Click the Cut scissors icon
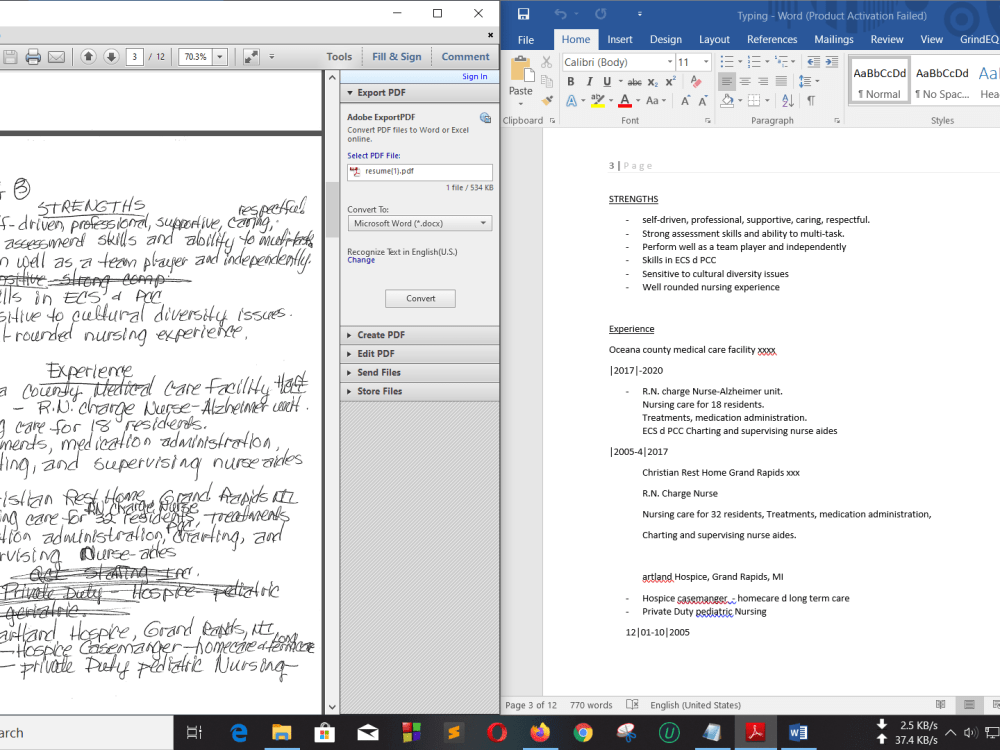Screen dimensions: 1000x750 [547, 62]
